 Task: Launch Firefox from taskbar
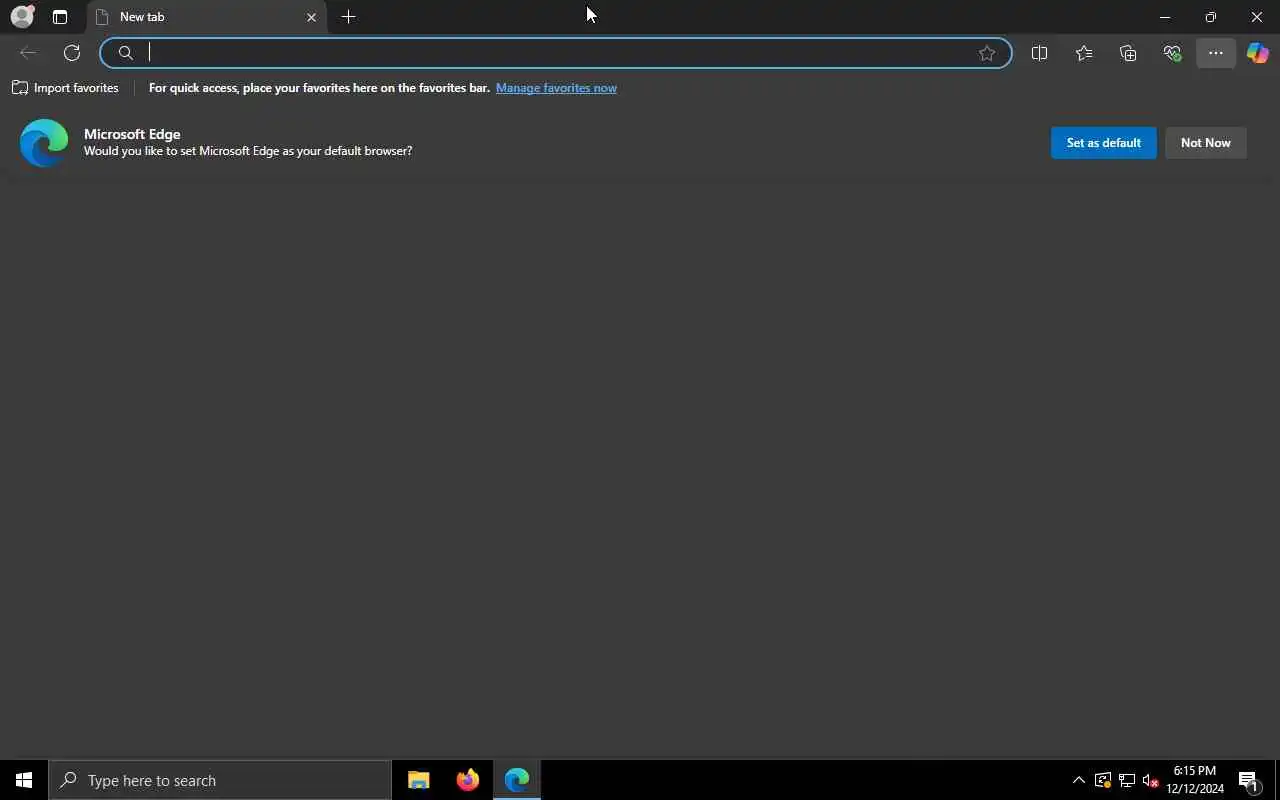coord(468,780)
